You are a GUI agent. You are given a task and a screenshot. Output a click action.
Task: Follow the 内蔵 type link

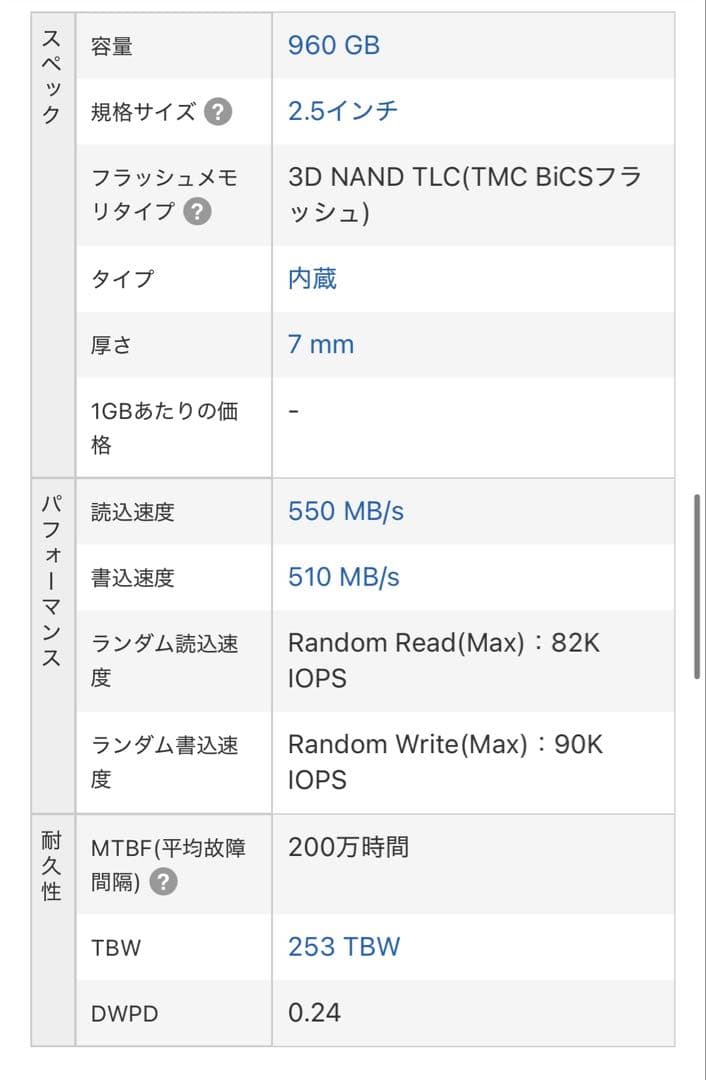pyautogui.click(x=312, y=279)
